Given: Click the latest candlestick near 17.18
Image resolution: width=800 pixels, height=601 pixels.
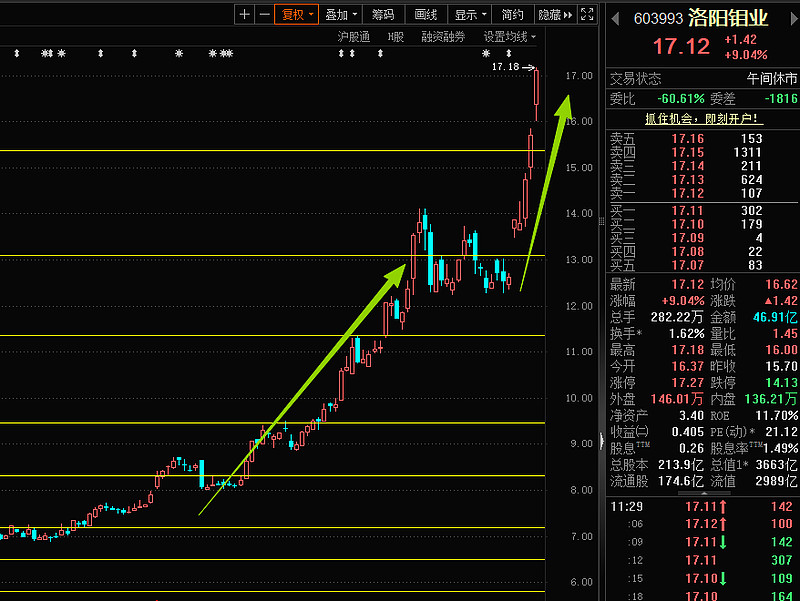Looking at the screenshot, I should (536, 95).
